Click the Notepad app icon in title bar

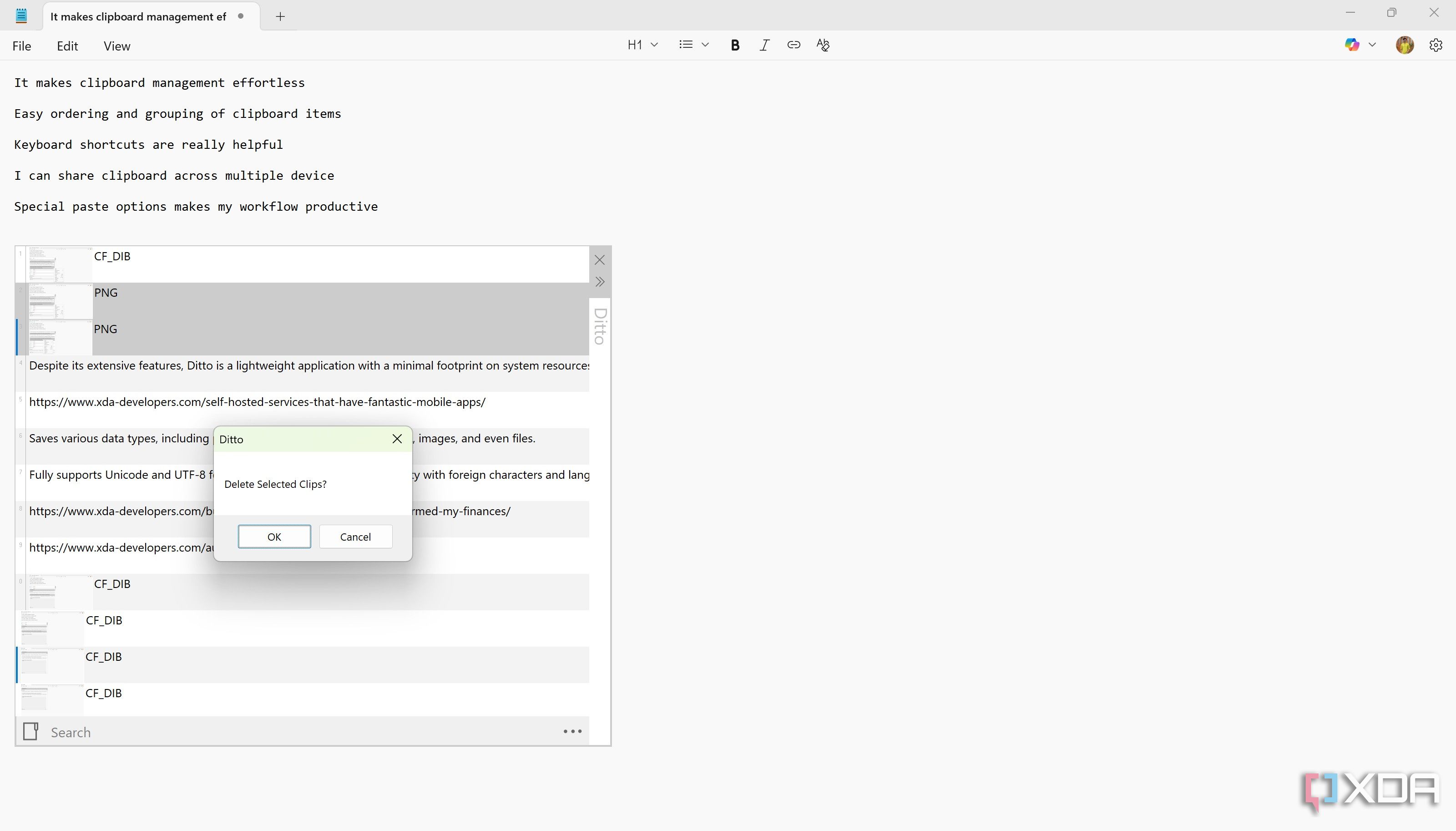pos(21,16)
